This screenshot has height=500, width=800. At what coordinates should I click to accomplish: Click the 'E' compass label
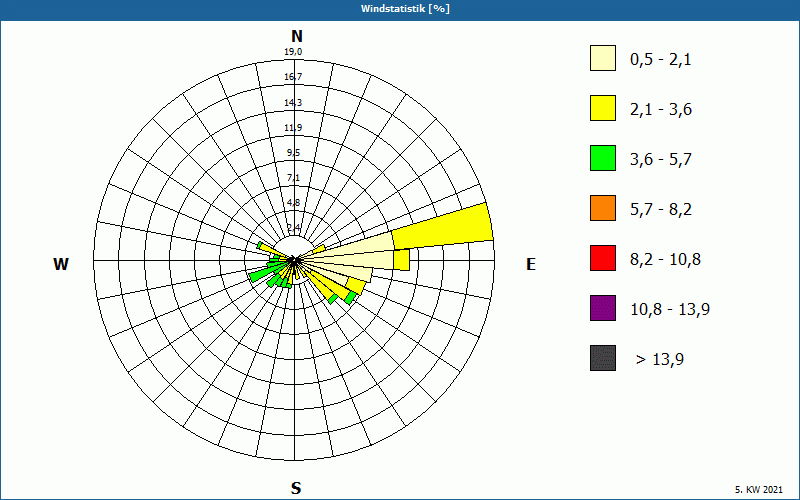point(531,264)
